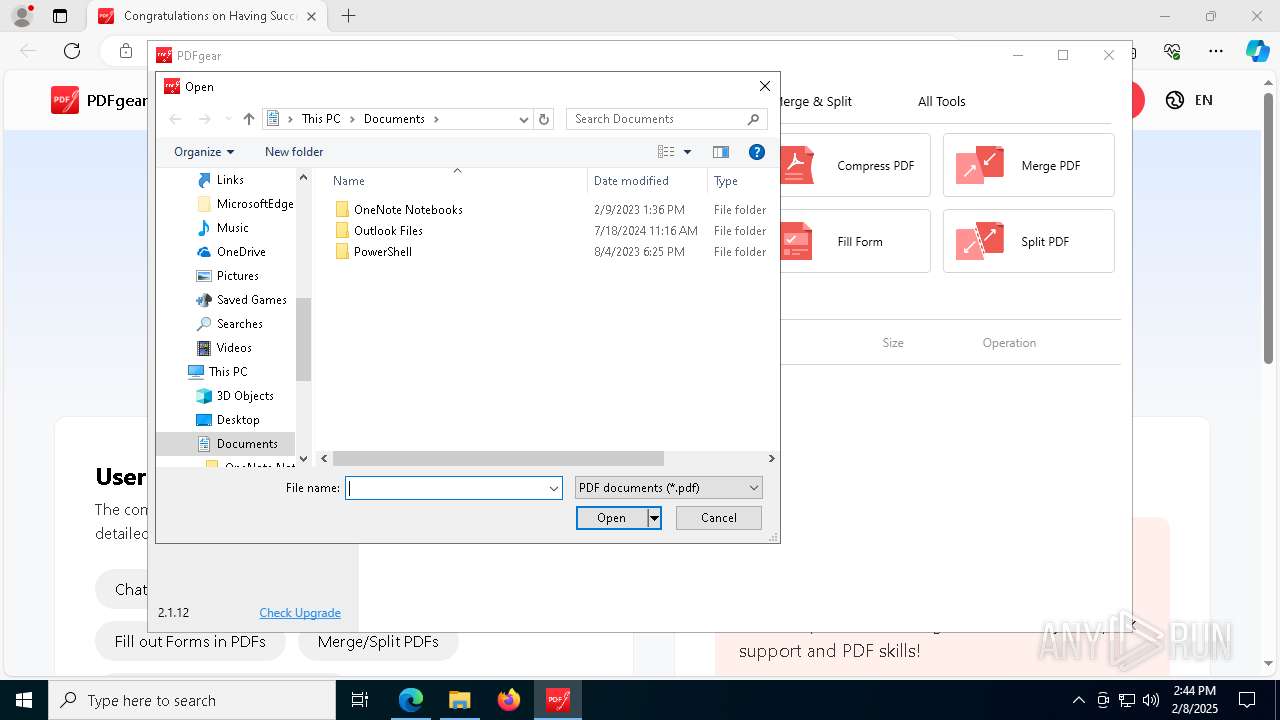Open the Edge Copilot icon
The width and height of the screenshot is (1280, 720).
[x=1257, y=51]
